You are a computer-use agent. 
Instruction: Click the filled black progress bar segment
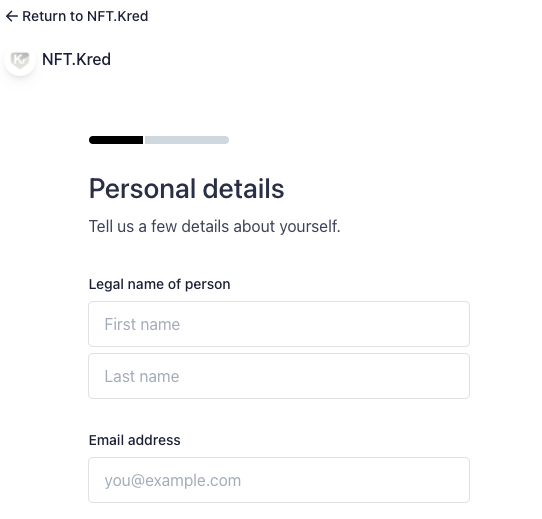coord(116,140)
